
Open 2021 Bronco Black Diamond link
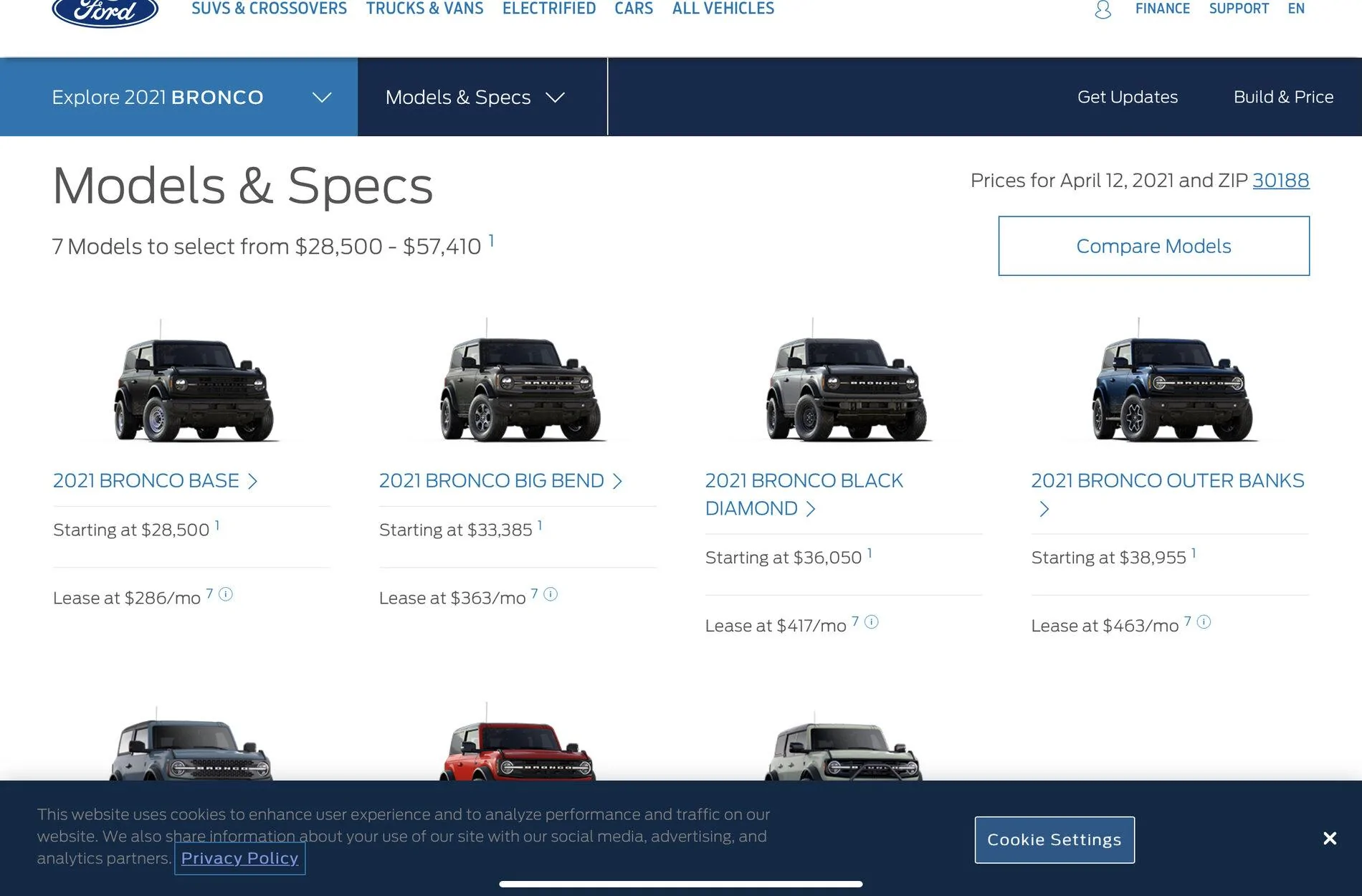point(804,495)
